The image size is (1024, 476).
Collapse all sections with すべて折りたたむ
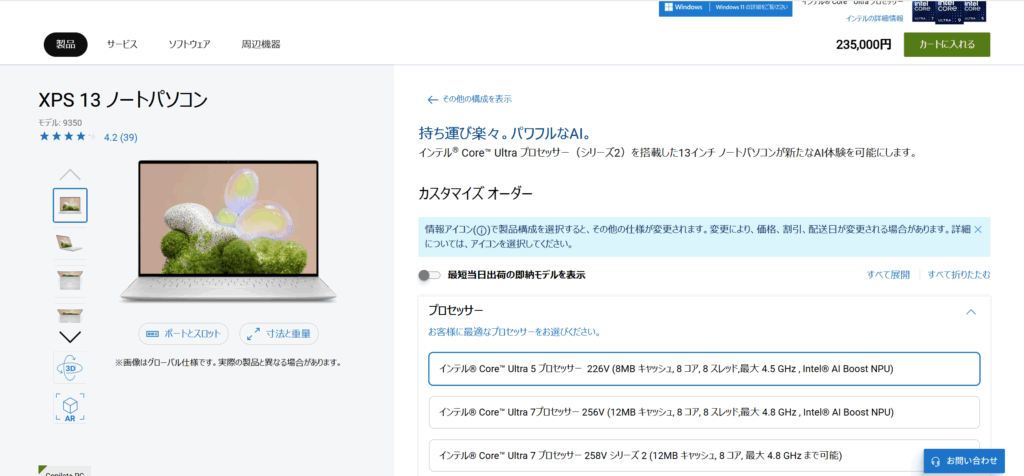(x=959, y=275)
